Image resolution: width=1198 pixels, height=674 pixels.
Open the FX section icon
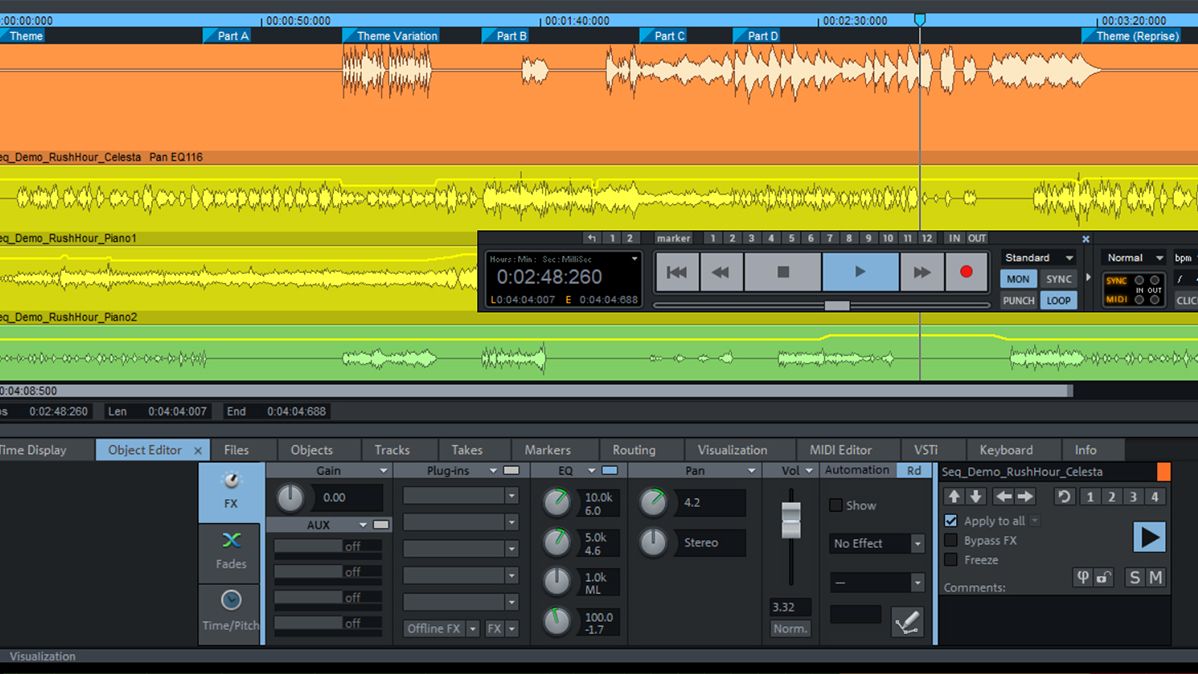tap(231, 491)
